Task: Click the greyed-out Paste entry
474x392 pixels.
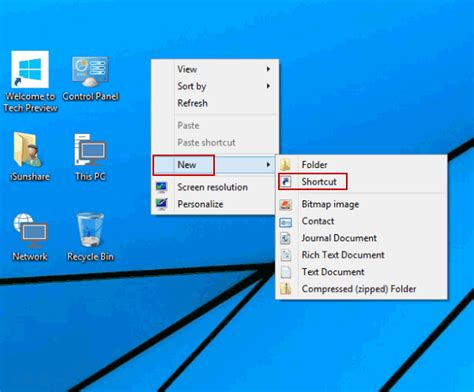Action: [215, 125]
